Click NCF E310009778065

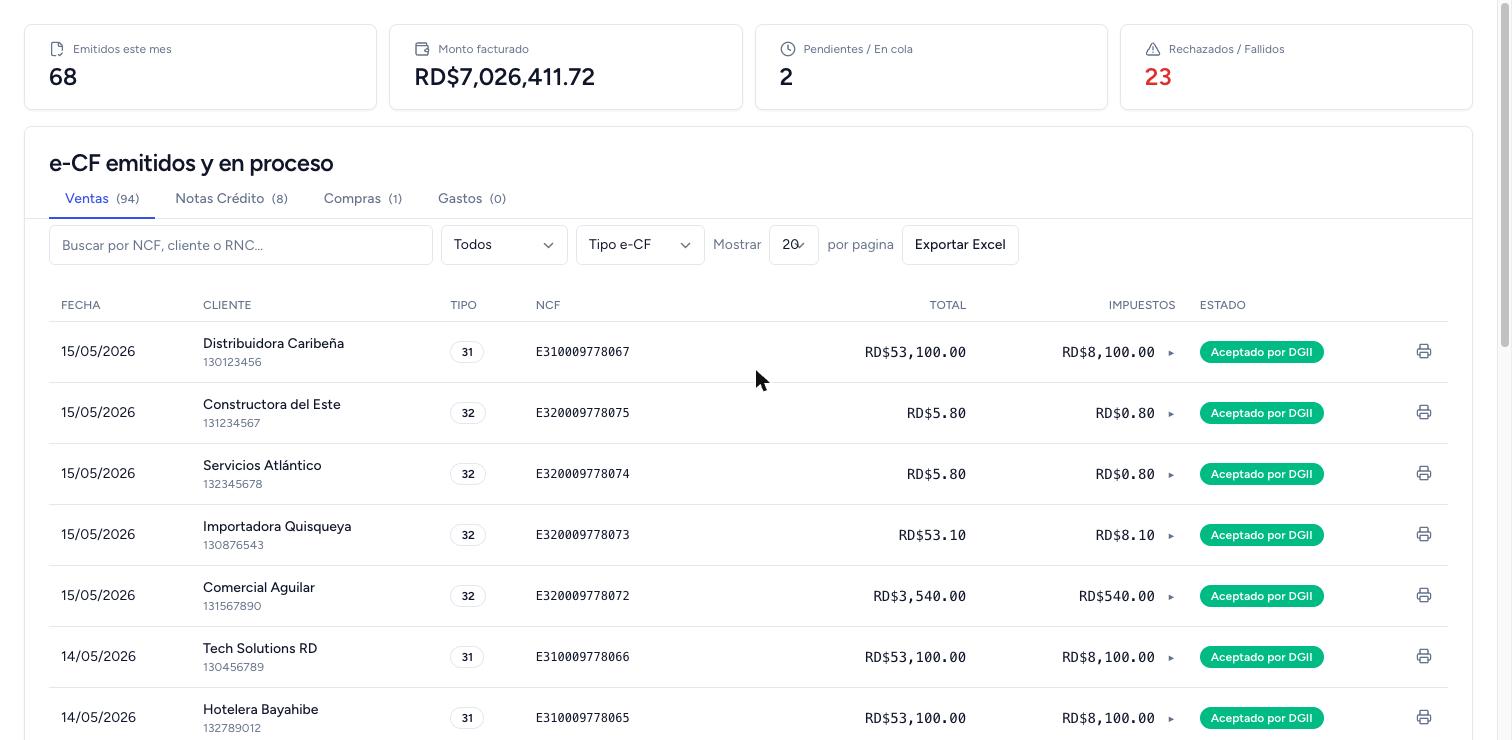click(x=583, y=718)
